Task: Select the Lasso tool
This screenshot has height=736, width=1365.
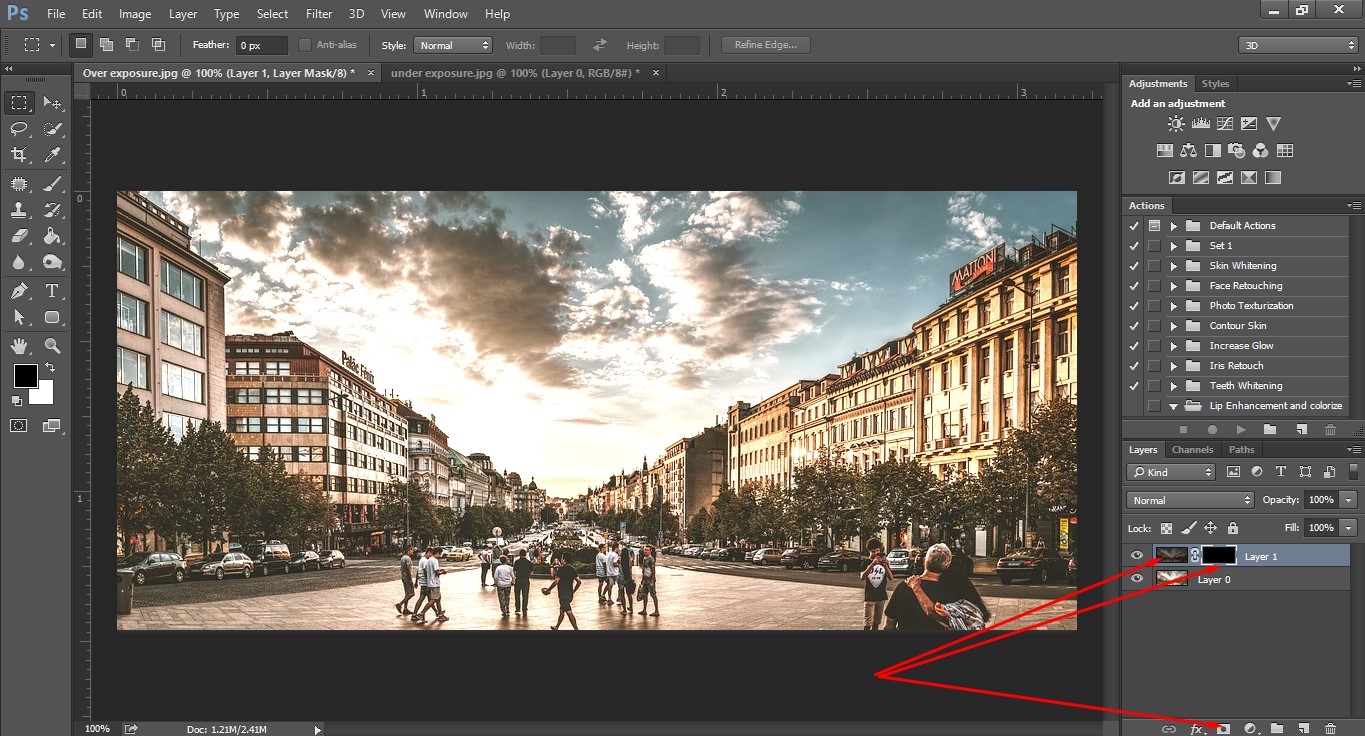Action: pos(19,129)
